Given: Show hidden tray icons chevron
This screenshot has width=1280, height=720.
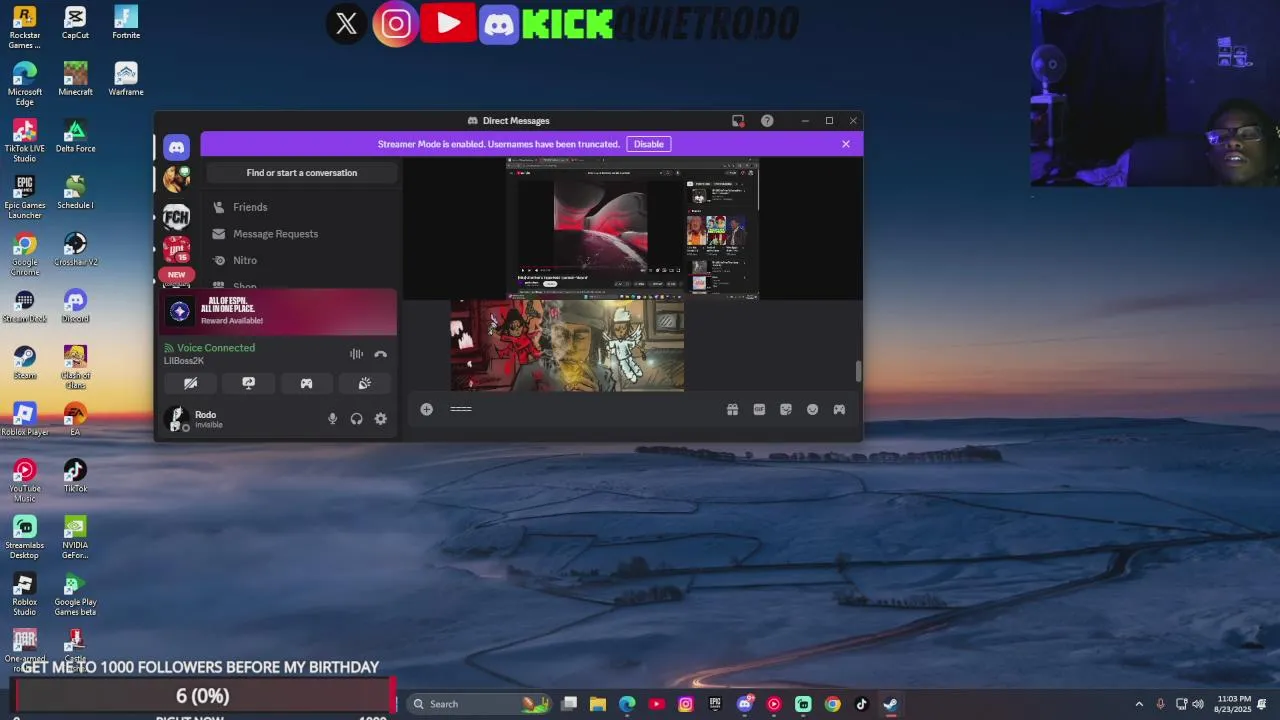Looking at the screenshot, I should click(x=1139, y=704).
